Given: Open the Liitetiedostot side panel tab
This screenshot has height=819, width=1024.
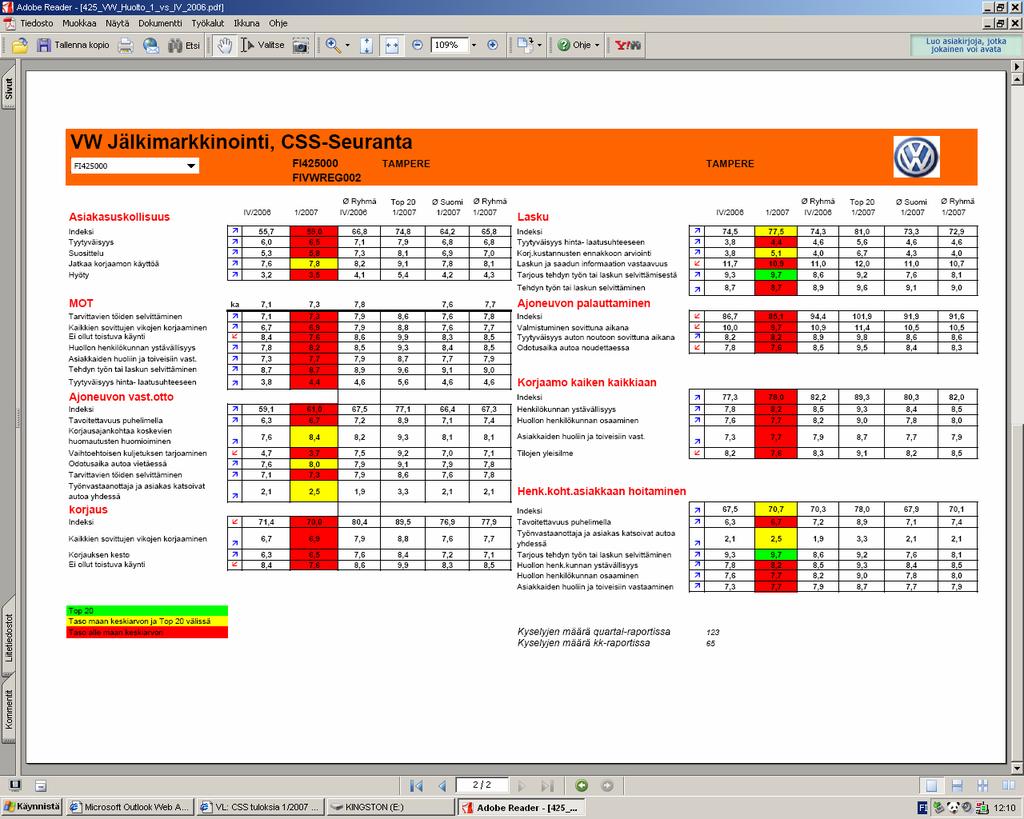Looking at the screenshot, I should [8, 639].
